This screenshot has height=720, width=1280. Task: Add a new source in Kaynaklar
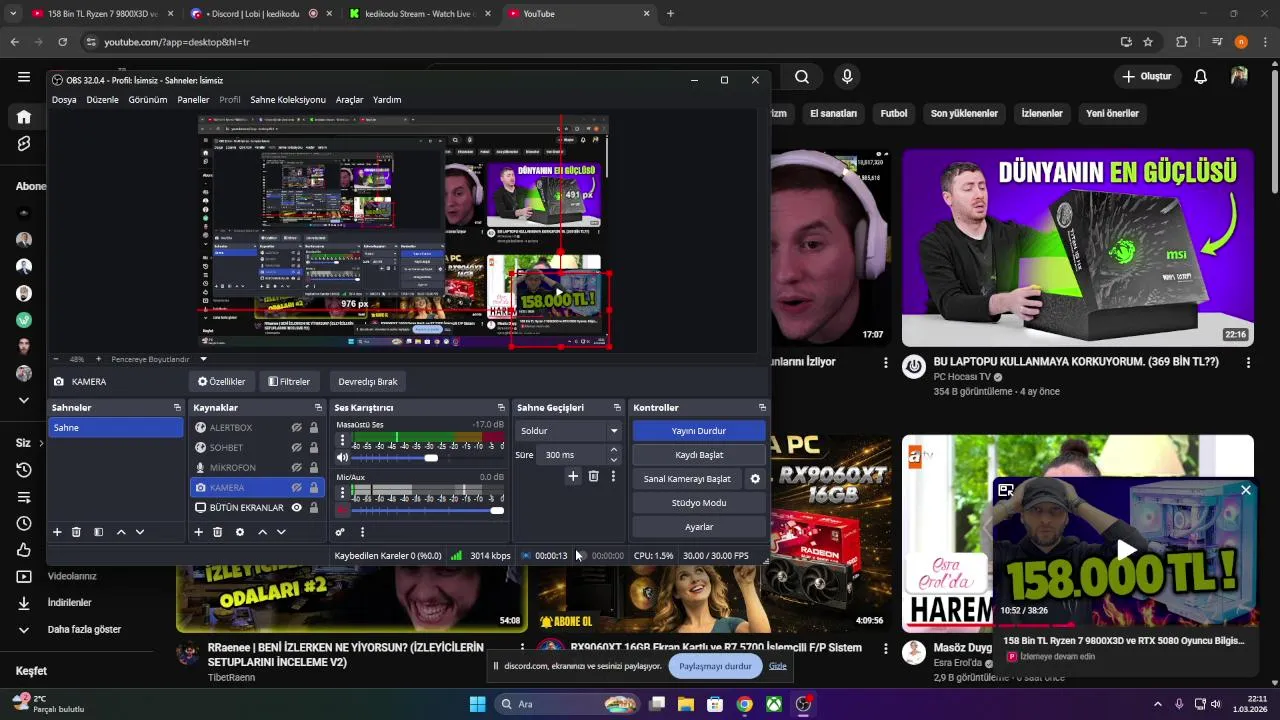tap(198, 532)
